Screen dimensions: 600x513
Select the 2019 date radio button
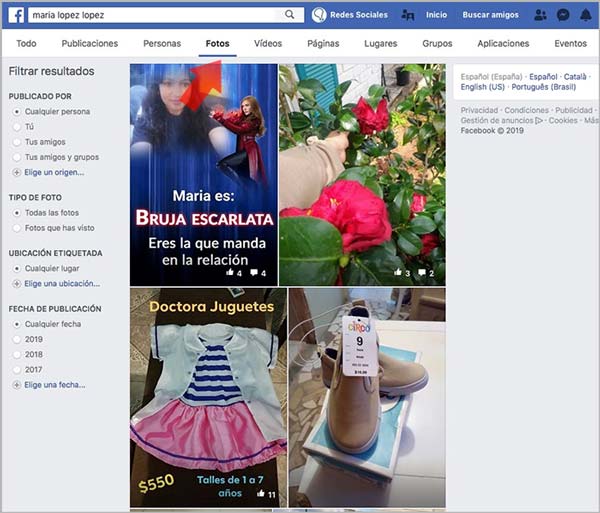coord(16,339)
